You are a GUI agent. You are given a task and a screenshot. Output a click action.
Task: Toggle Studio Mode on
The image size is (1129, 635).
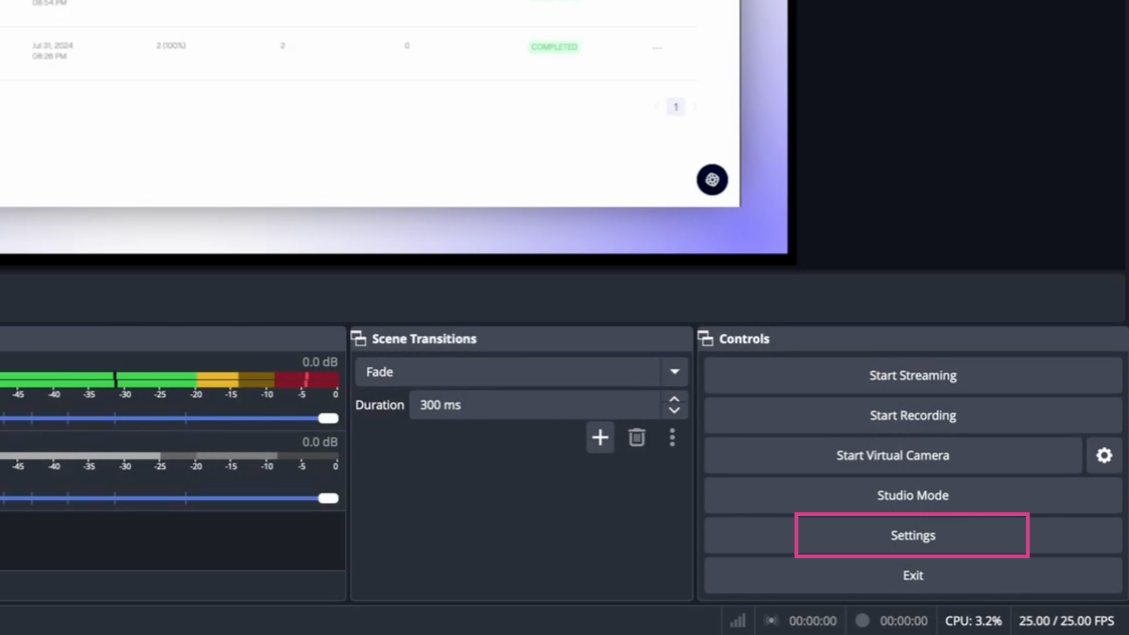[912, 496]
